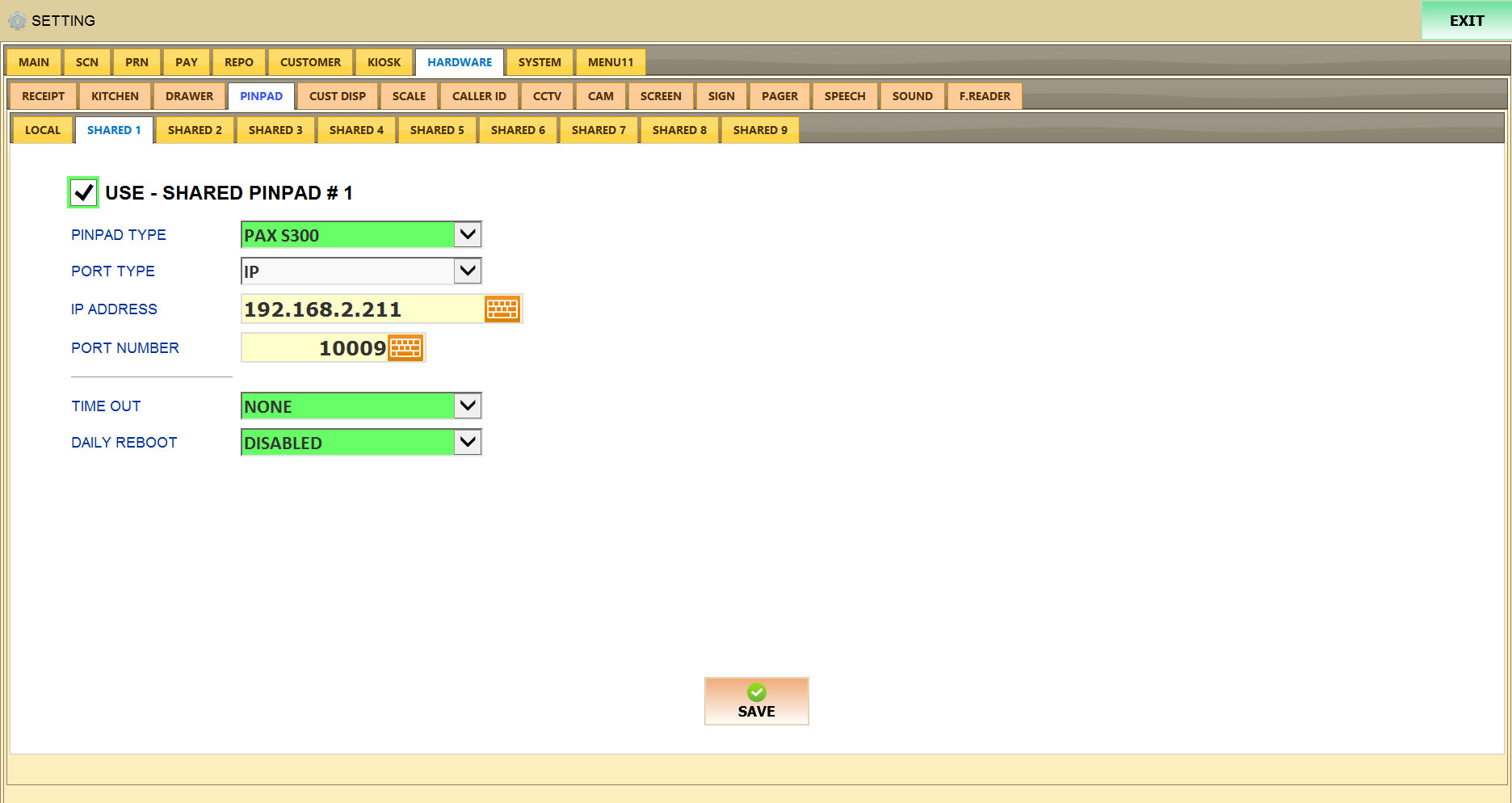The height and width of the screenshot is (803, 1512).
Task: Click the DAILY REBOOT label
Action: click(124, 443)
